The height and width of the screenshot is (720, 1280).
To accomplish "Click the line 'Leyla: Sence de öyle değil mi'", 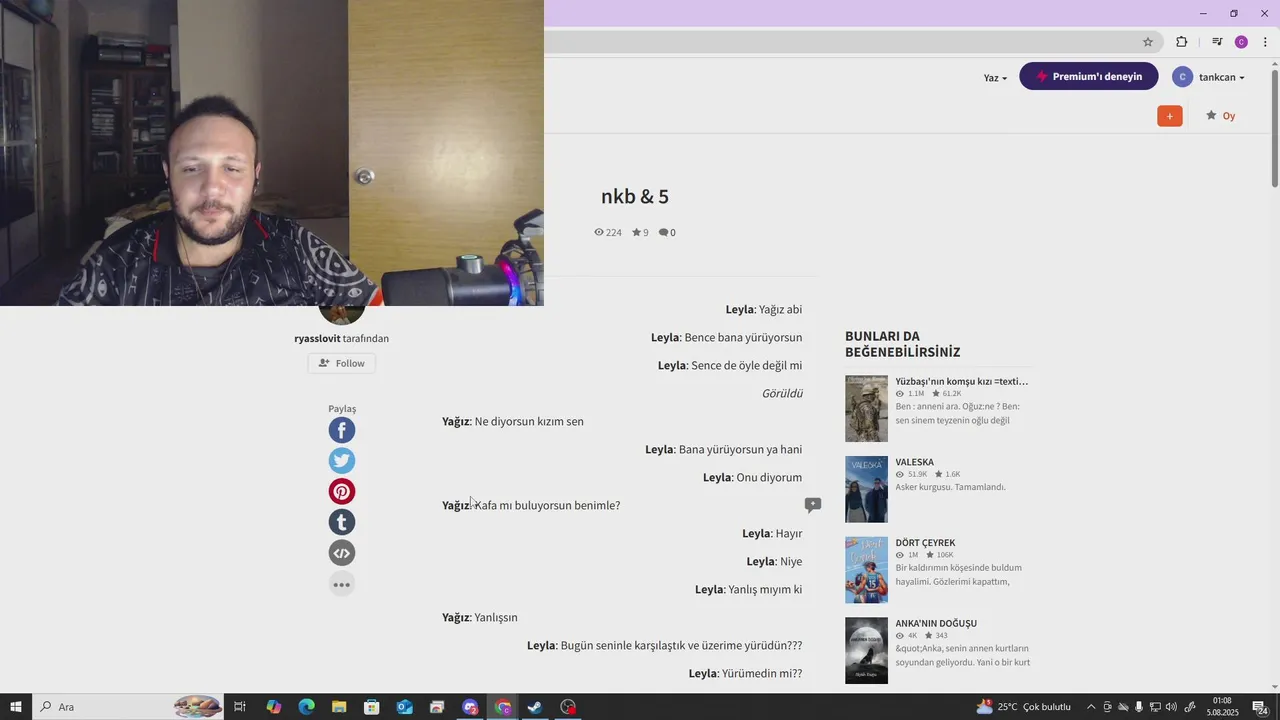I will [x=730, y=366].
